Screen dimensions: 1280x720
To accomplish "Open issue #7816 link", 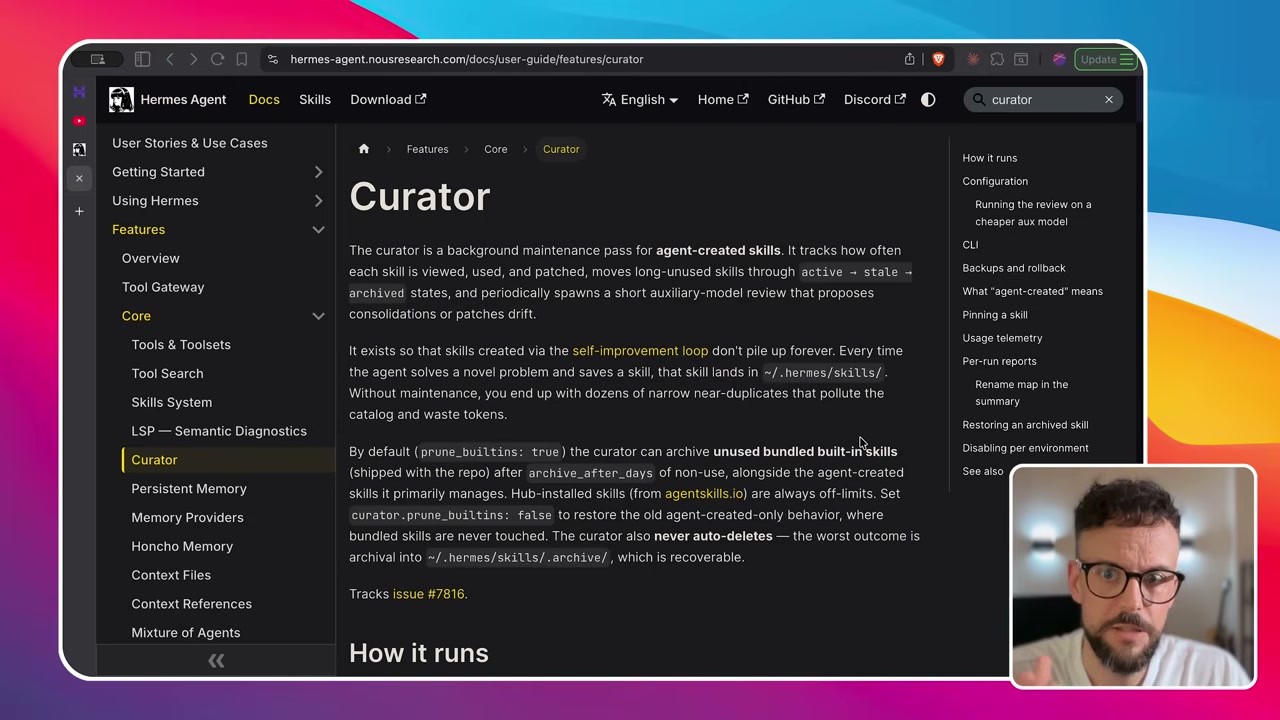I will pos(430,594).
